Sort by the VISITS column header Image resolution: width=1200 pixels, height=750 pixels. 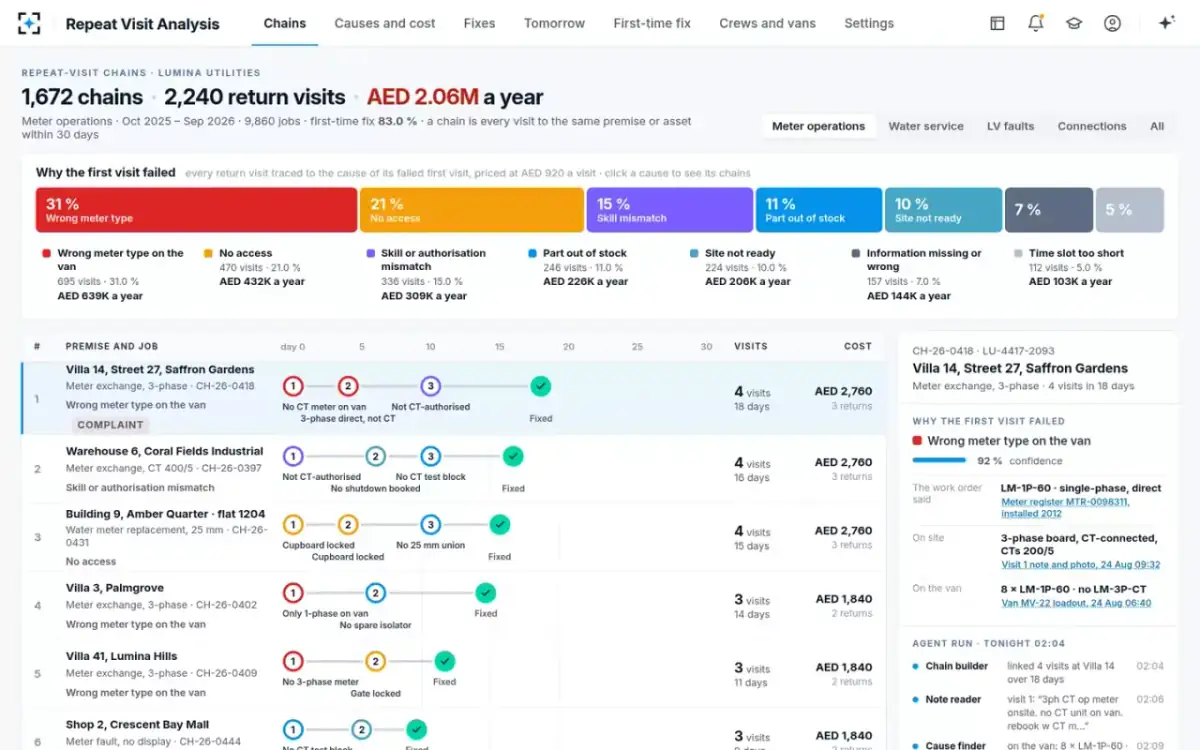(x=751, y=346)
